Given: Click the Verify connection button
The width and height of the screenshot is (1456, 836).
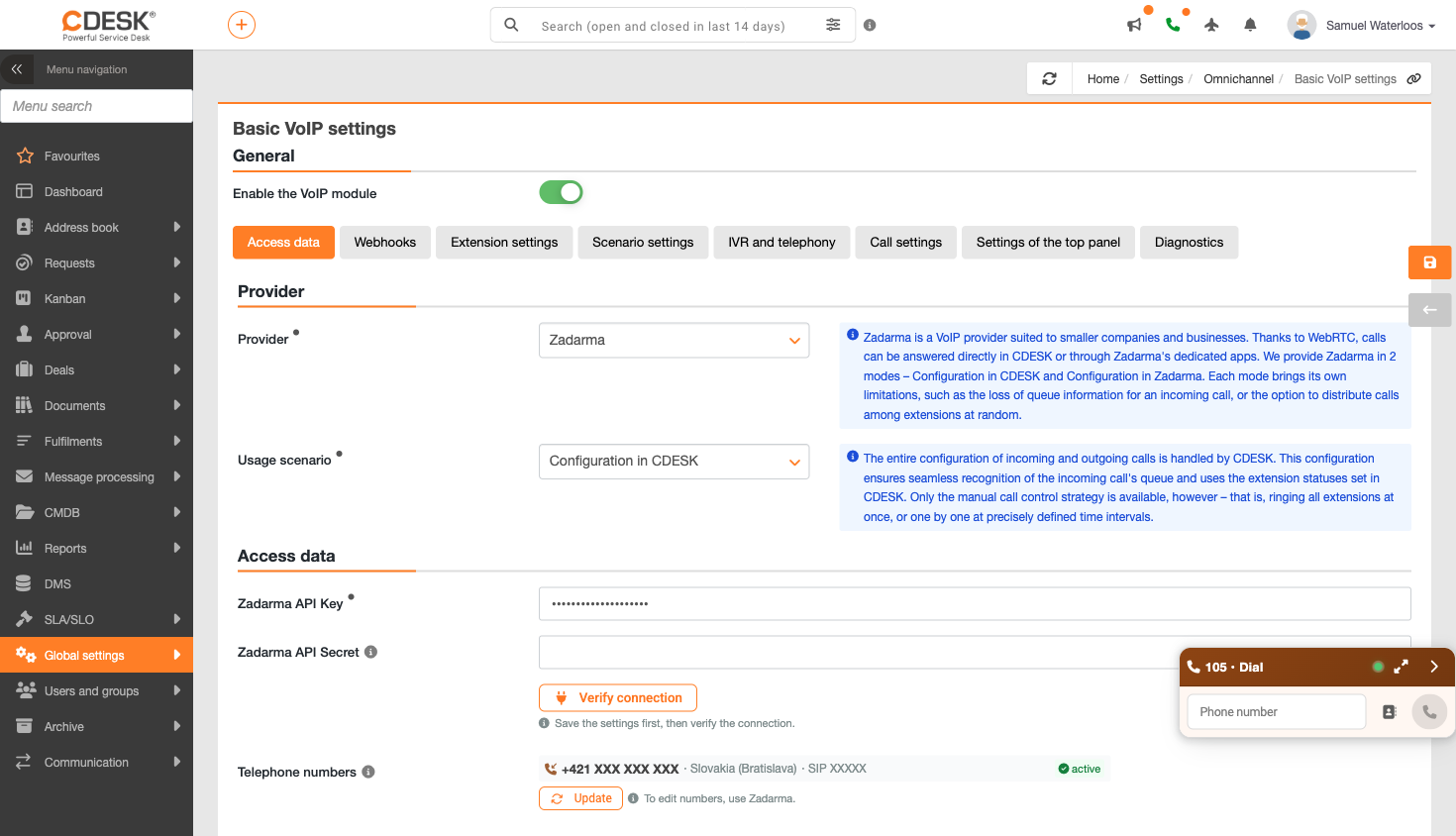Looking at the screenshot, I should pyautogui.click(x=618, y=697).
